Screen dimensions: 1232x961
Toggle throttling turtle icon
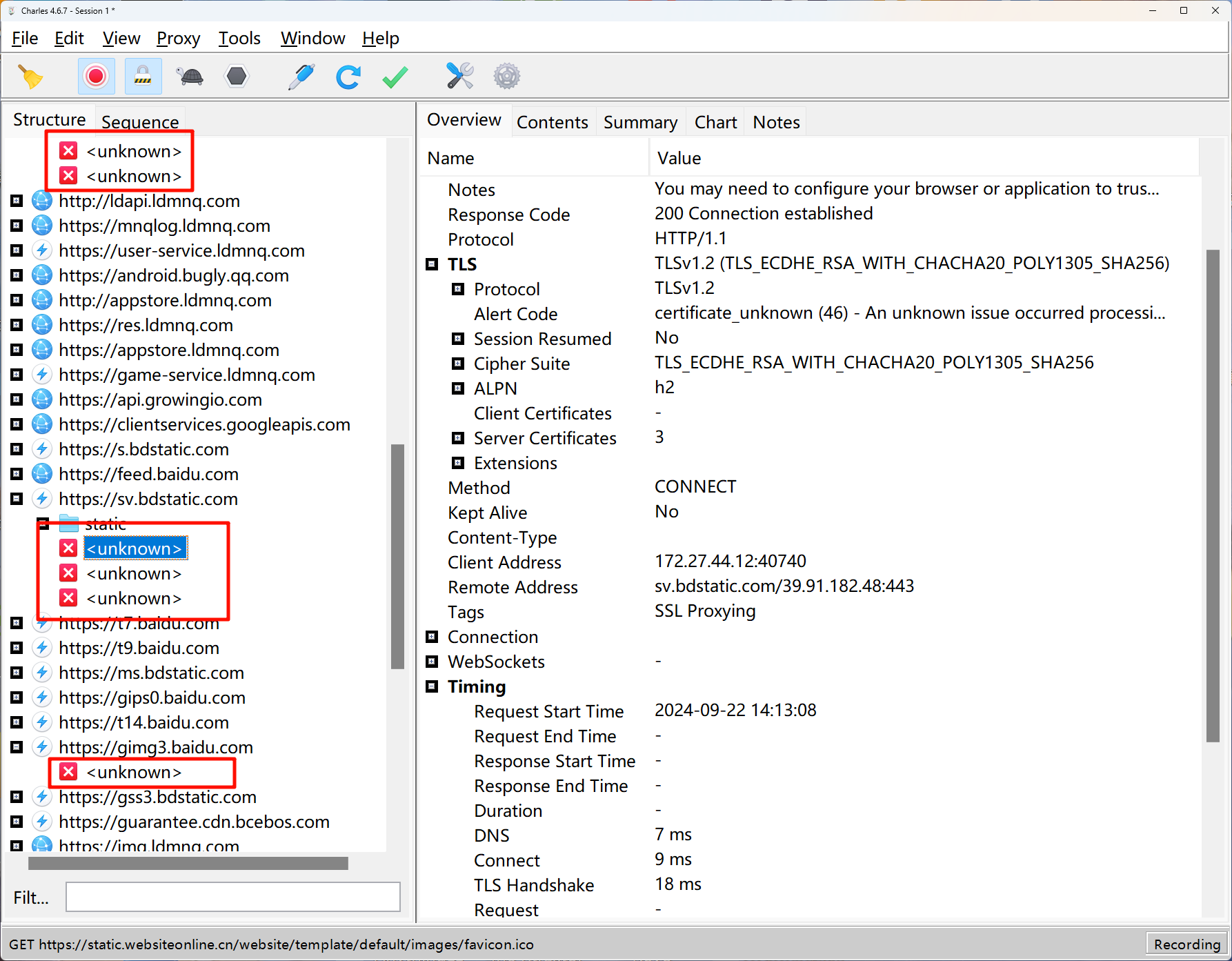pos(190,77)
